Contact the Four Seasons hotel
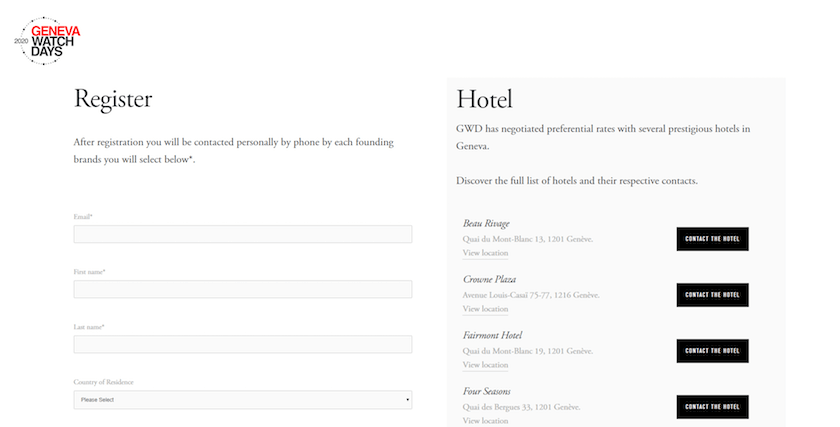 click(x=712, y=407)
